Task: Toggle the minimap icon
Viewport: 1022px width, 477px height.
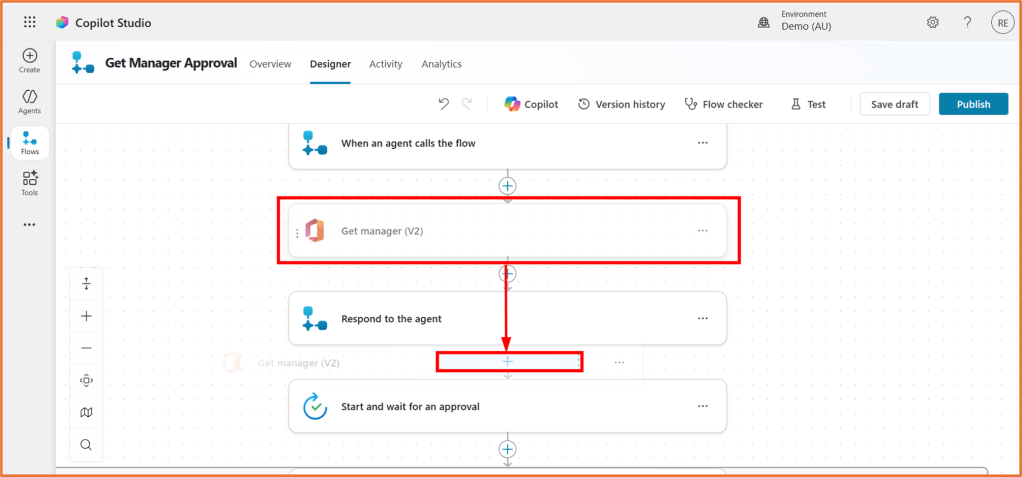Action: point(86,412)
